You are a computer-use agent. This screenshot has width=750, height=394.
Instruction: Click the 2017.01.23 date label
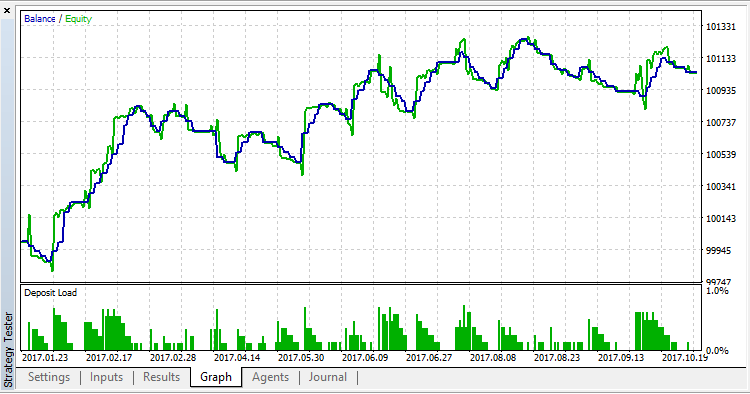(45, 358)
